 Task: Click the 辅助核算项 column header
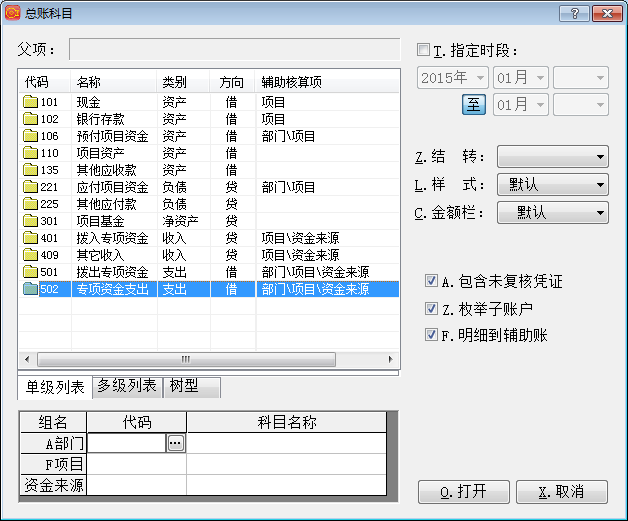327,82
